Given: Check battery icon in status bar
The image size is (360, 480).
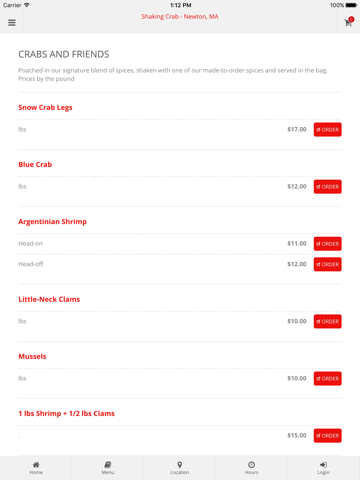Looking at the screenshot, I should pos(351,5).
